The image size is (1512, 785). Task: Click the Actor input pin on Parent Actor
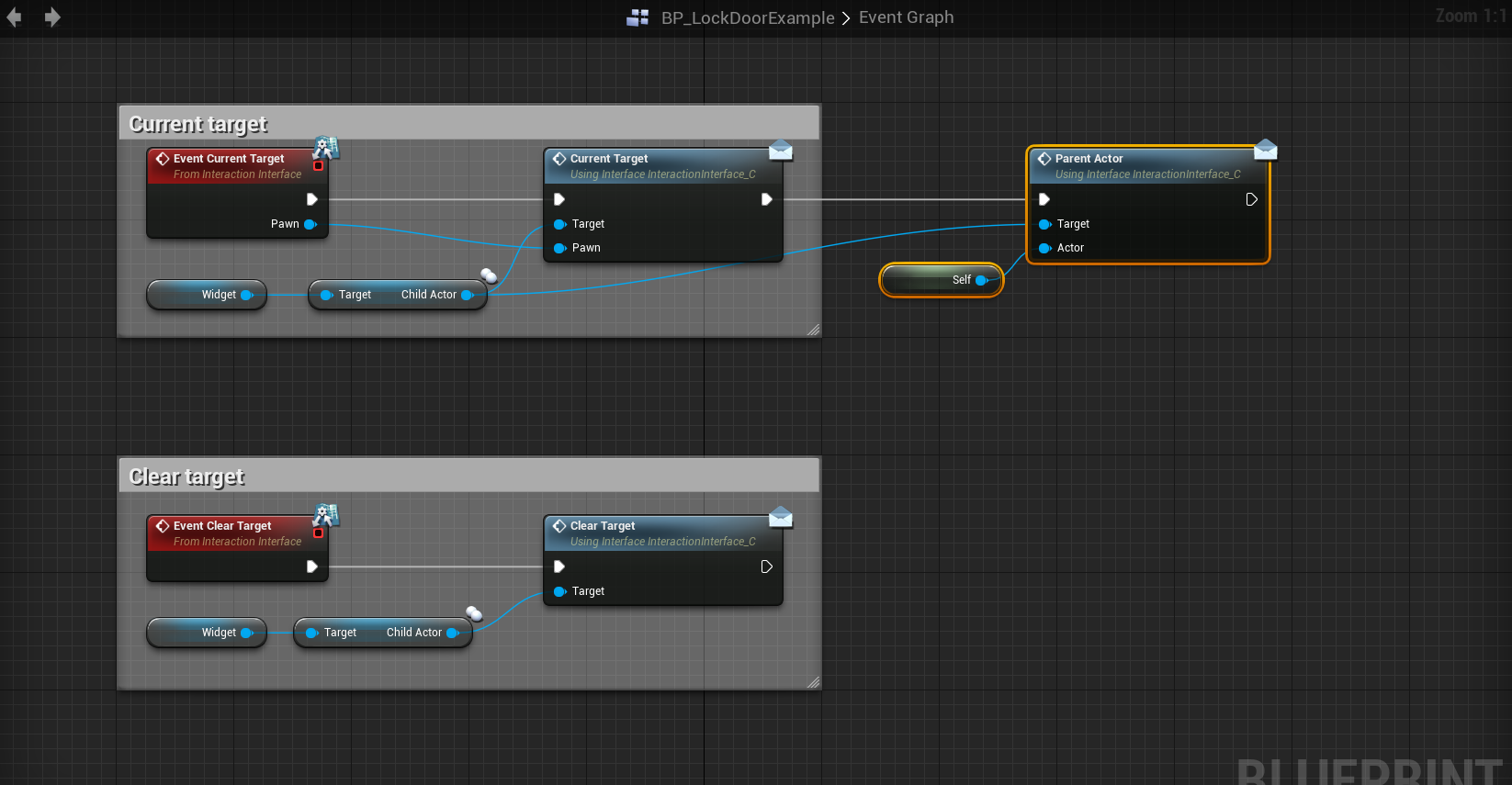click(x=1044, y=248)
